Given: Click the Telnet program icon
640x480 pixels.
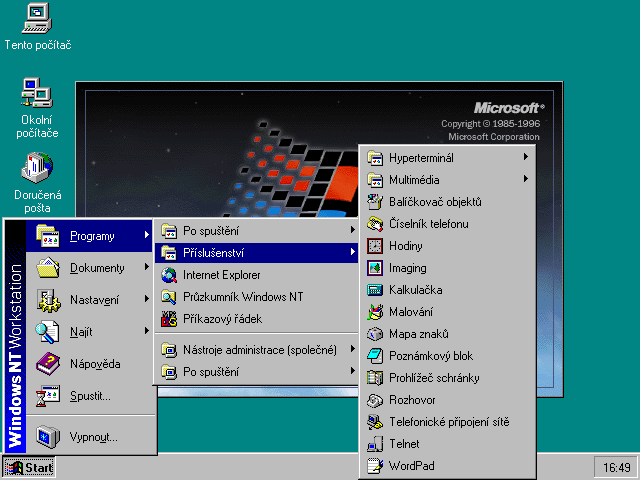Looking at the screenshot, I should pyautogui.click(x=376, y=444).
